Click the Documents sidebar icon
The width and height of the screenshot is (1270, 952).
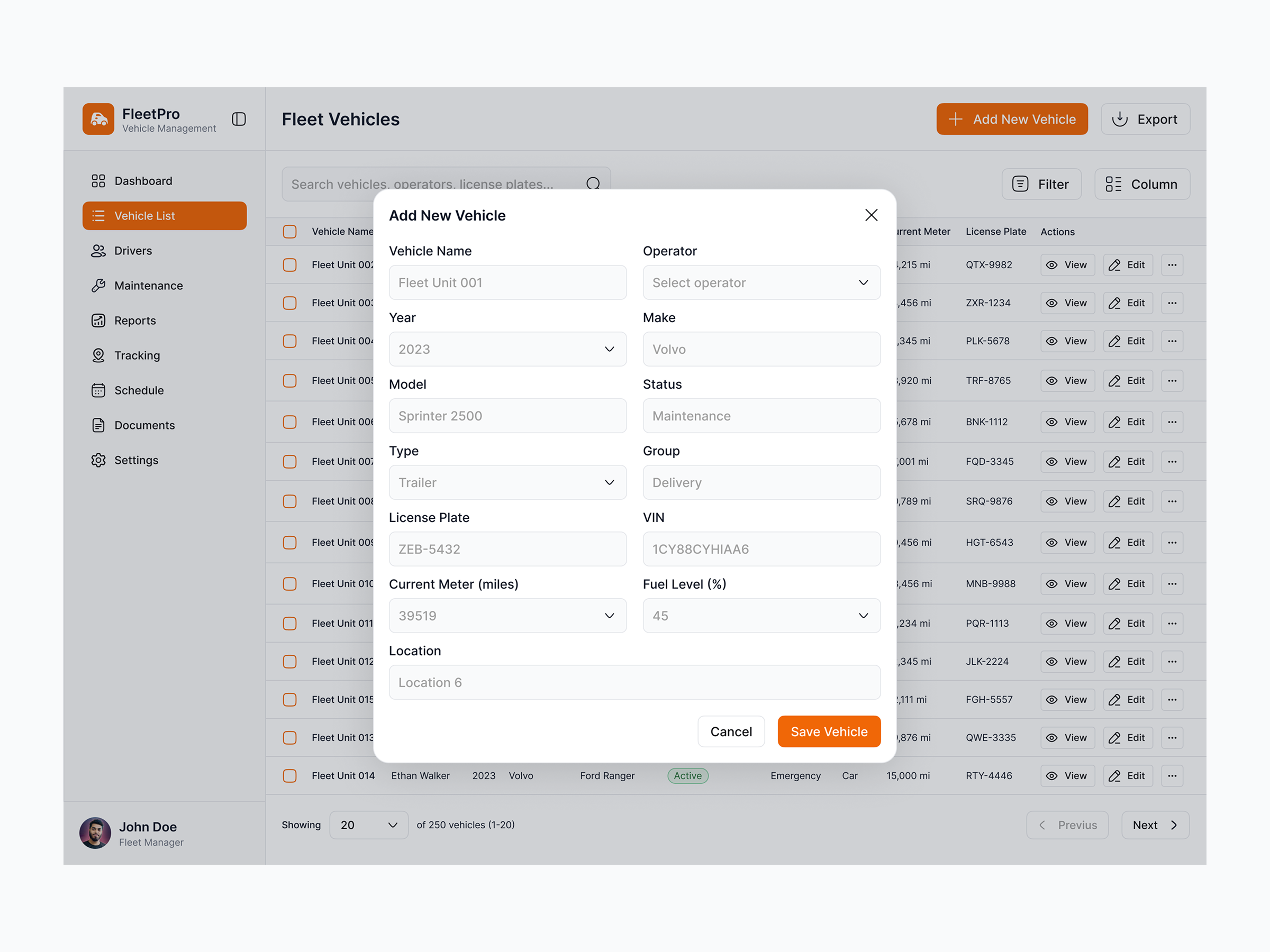[98, 425]
